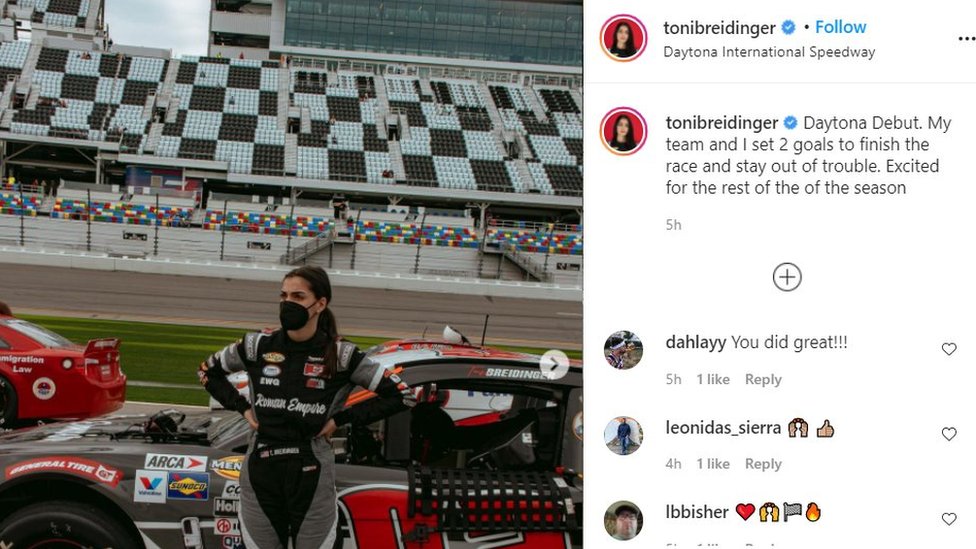Open dahlayy's profile avatar
This screenshot has height=549, width=976.
pyautogui.click(x=623, y=350)
